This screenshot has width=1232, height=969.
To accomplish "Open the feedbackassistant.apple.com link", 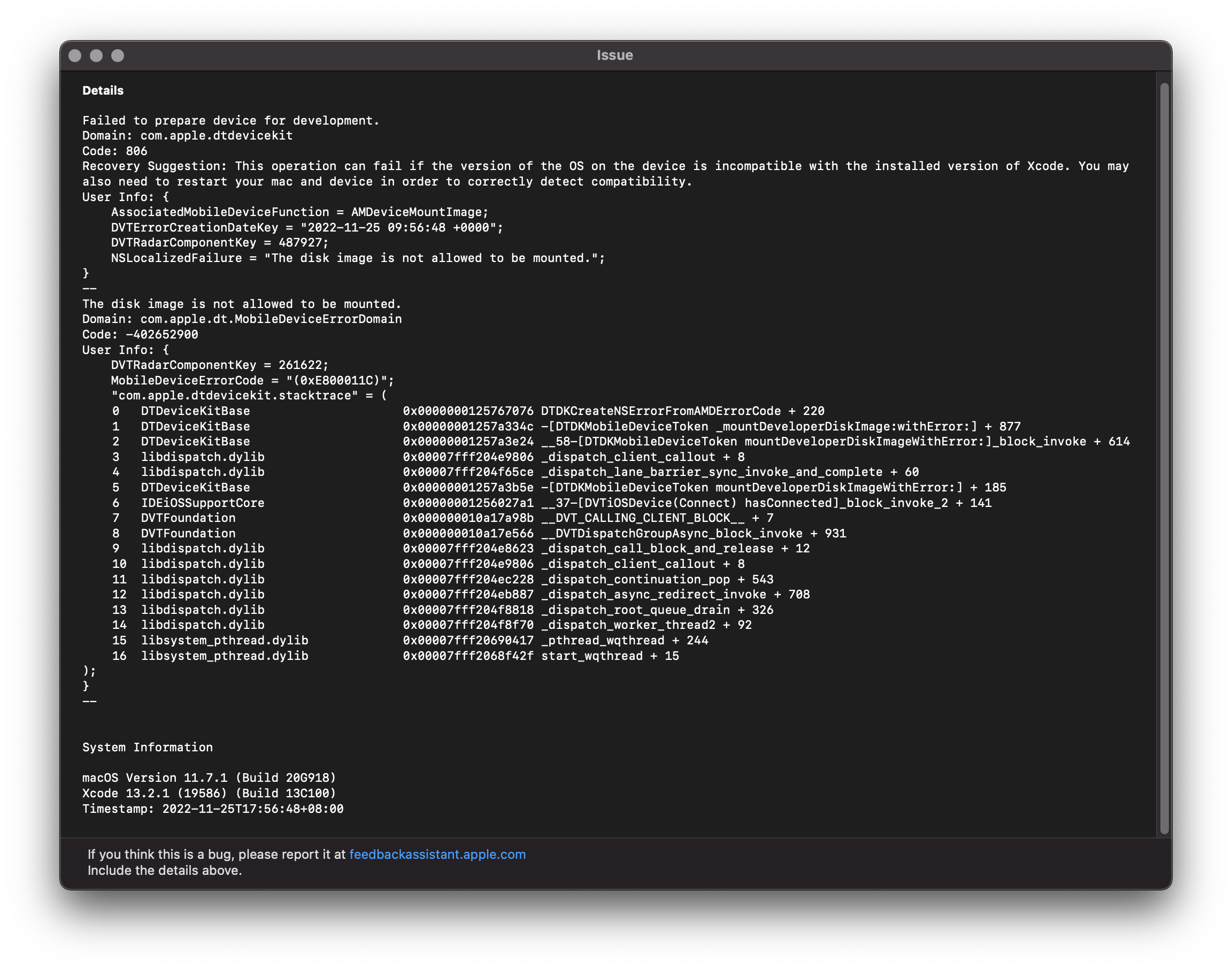I will pyautogui.click(x=437, y=855).
